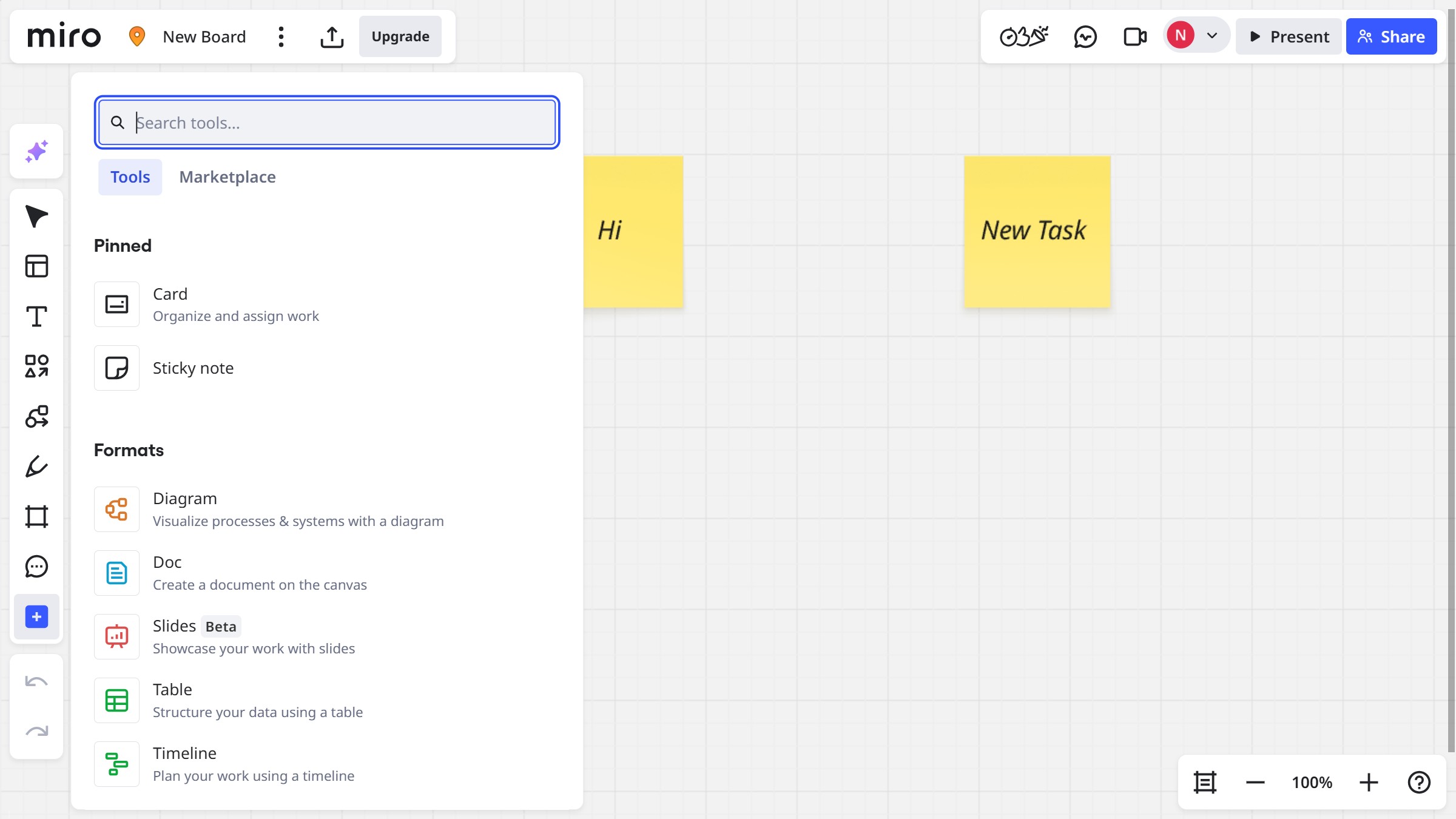This screenshot has width=1456, height=819.
Task: Select the Frame tool
Action: tap(36, 516)
